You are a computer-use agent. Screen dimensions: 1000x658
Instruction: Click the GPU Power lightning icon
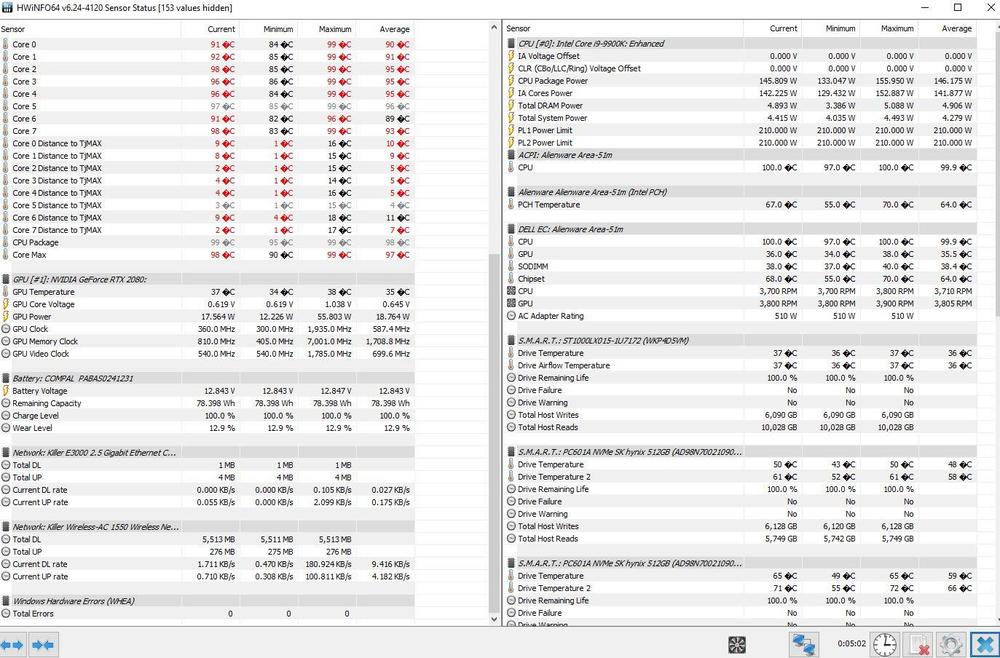(6, 317)
